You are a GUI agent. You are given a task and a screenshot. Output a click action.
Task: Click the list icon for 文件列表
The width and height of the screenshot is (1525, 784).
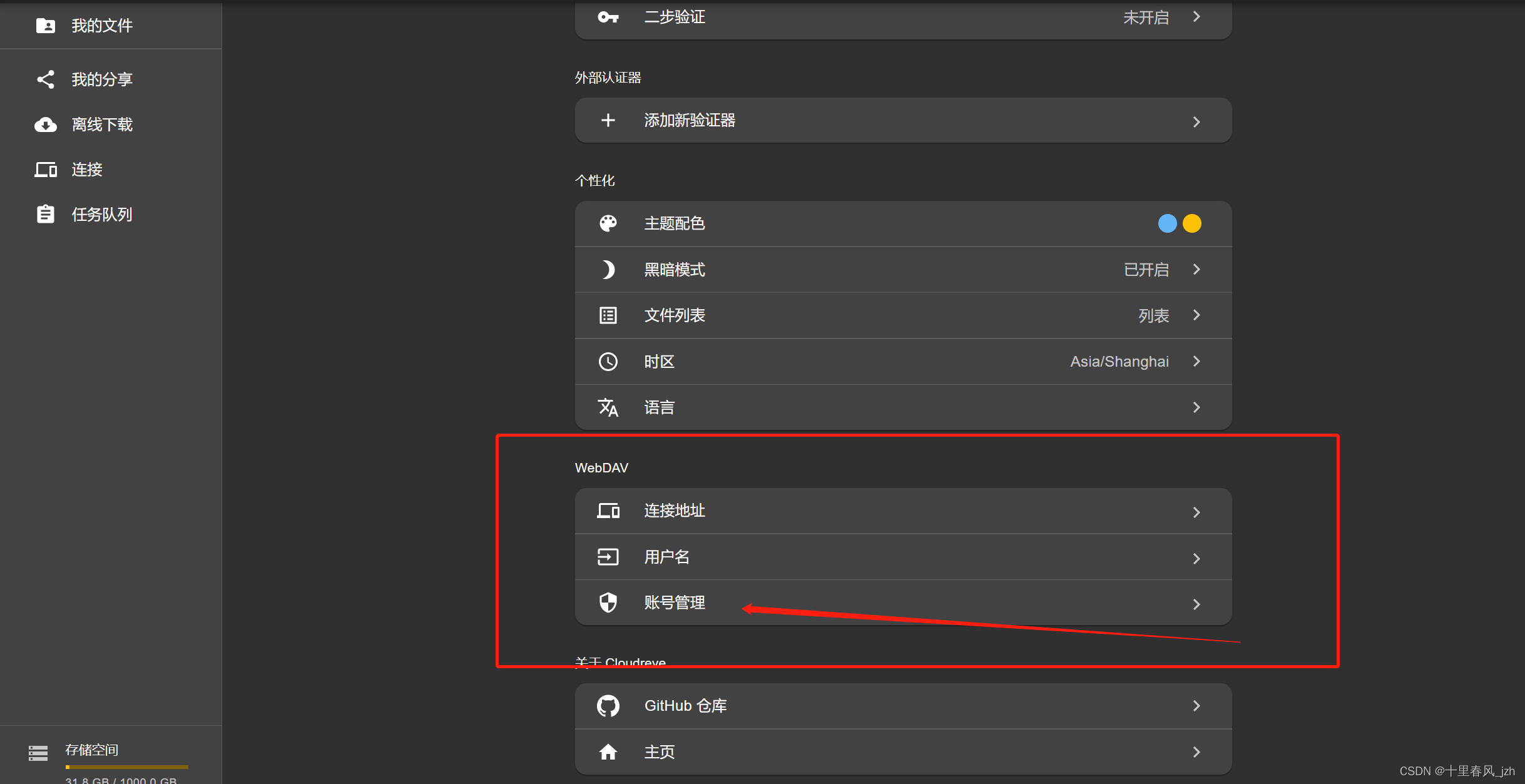(x=608, y=315)
